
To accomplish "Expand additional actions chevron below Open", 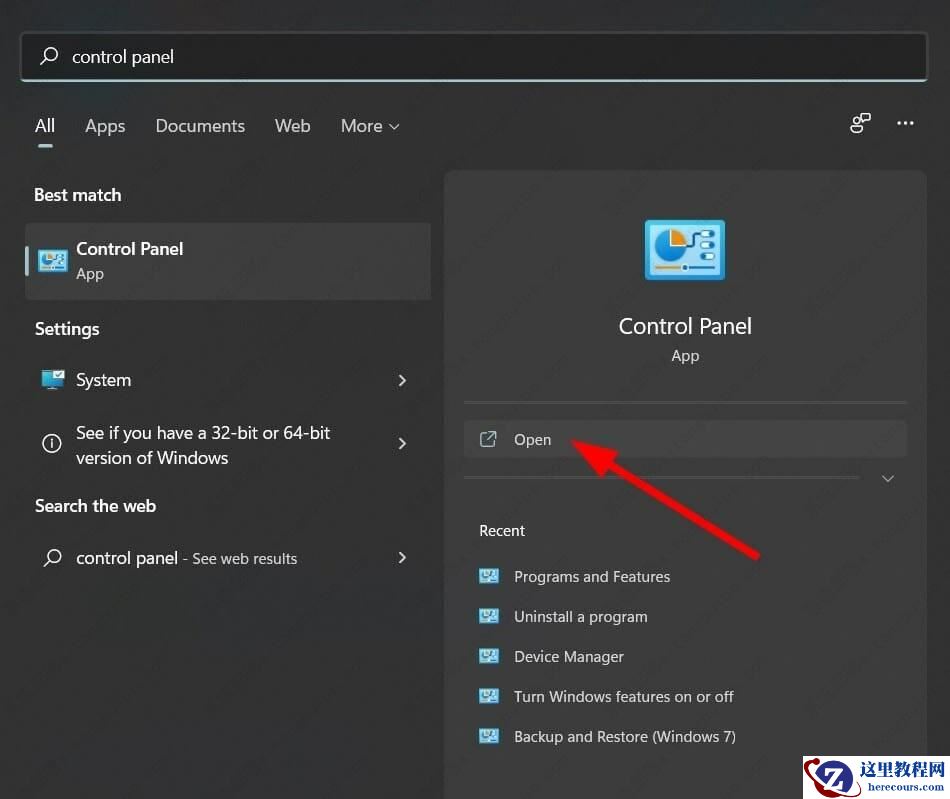I will 887,478.
